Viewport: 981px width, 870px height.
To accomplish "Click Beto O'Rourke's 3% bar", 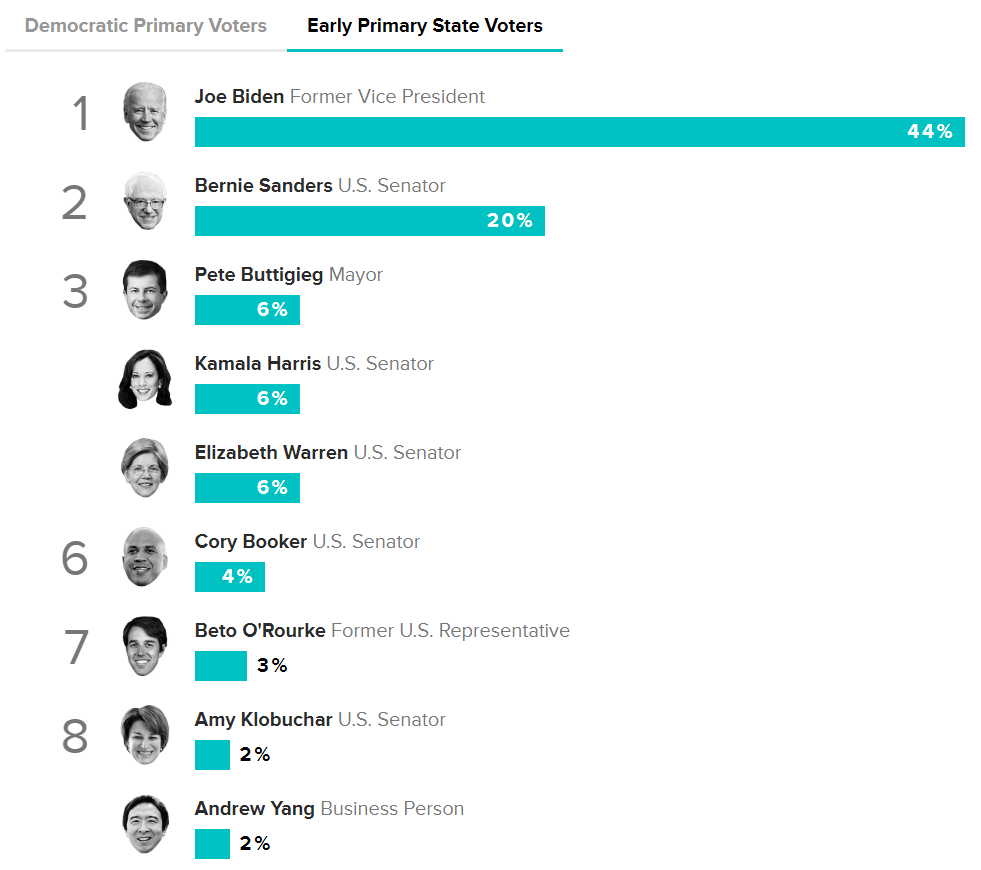I will [220, 666].
